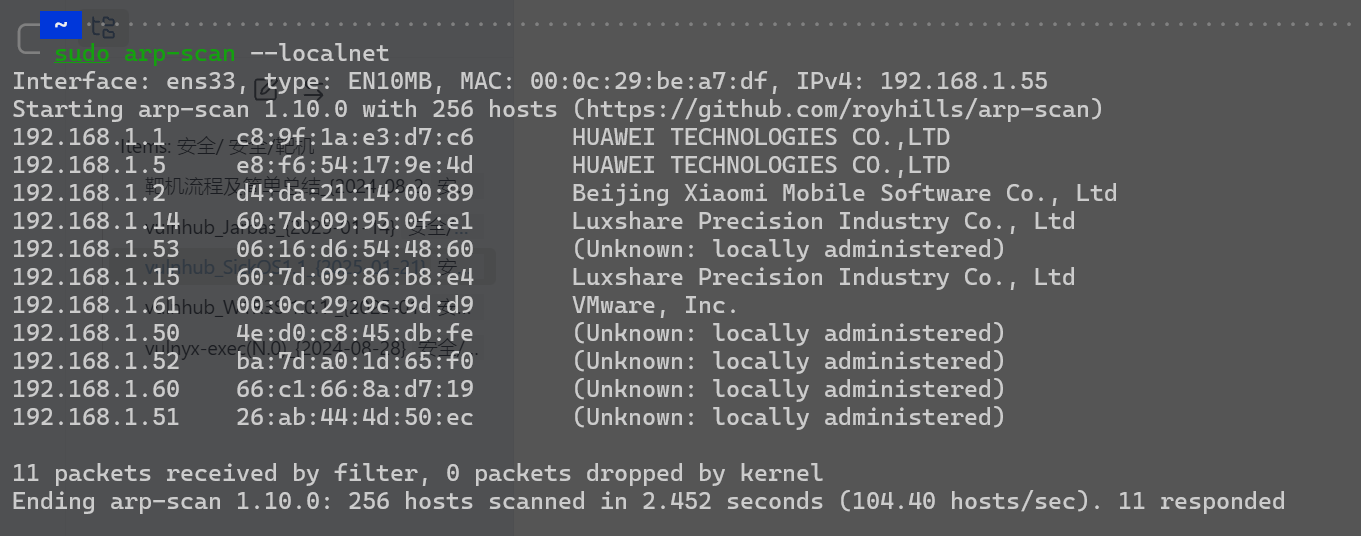Click the underlined sudo command word

pyautogui.click(x=82, y=53)
